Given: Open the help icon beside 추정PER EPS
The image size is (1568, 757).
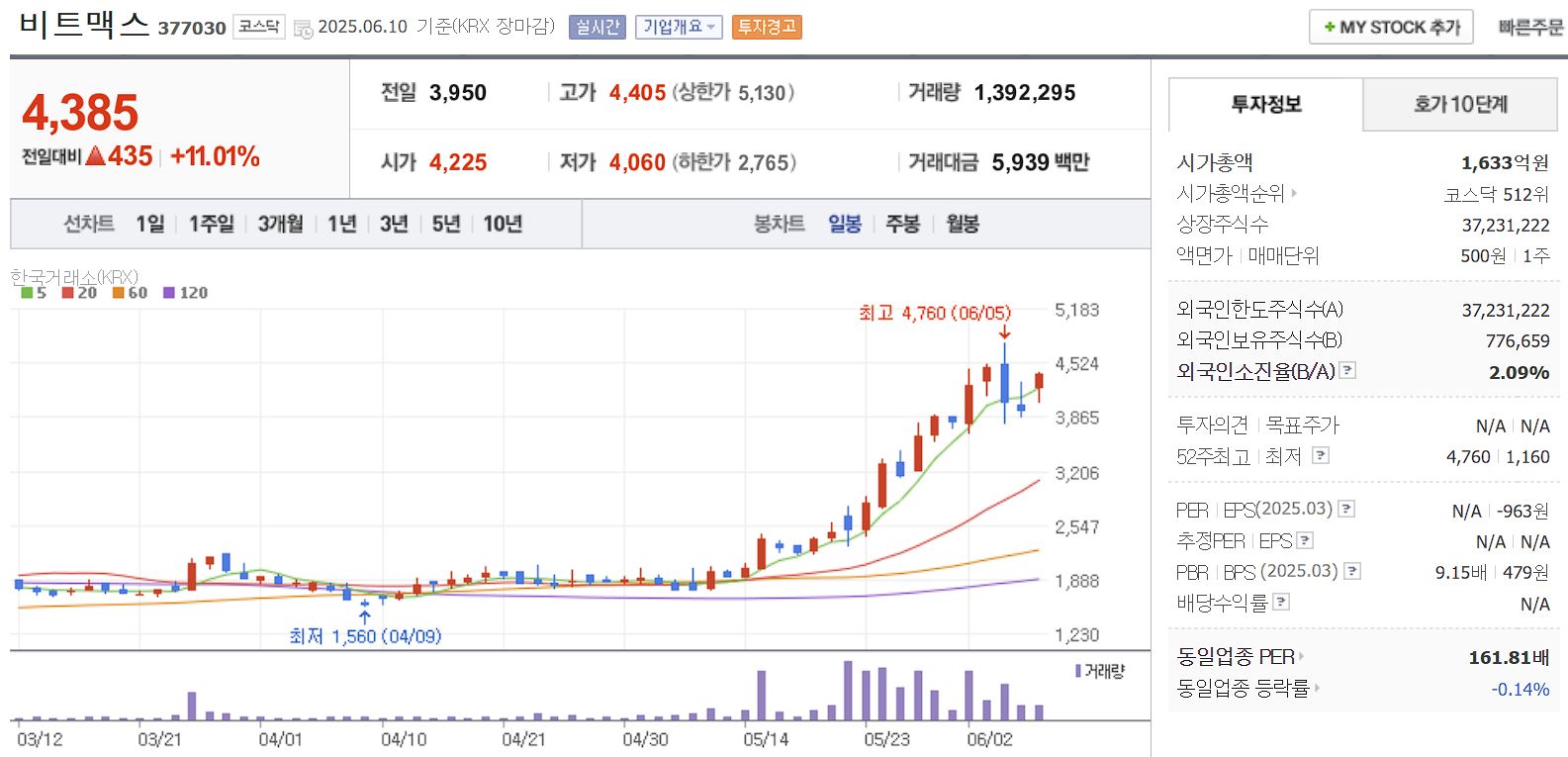Looking at the screenshot, I should [1305, 541].
